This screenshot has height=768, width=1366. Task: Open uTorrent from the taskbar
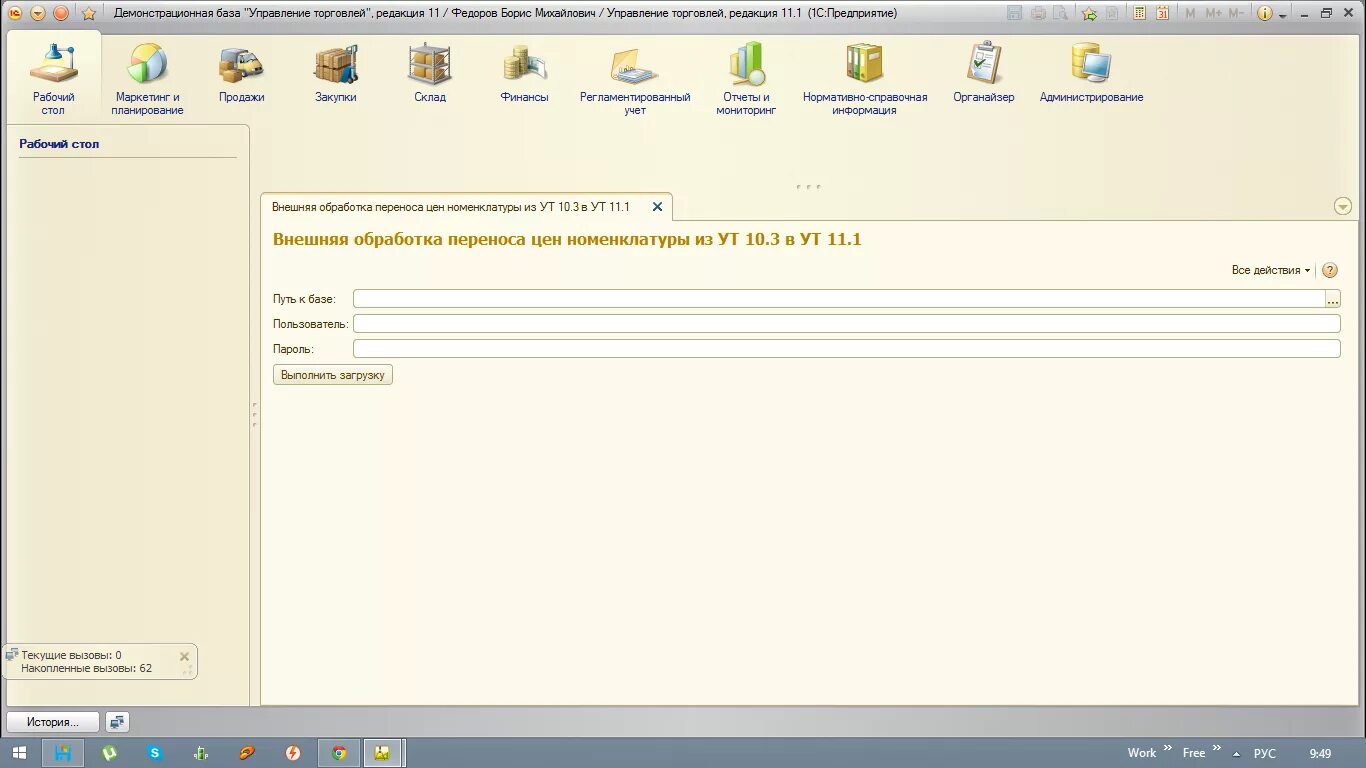click(x=109, y=753)
